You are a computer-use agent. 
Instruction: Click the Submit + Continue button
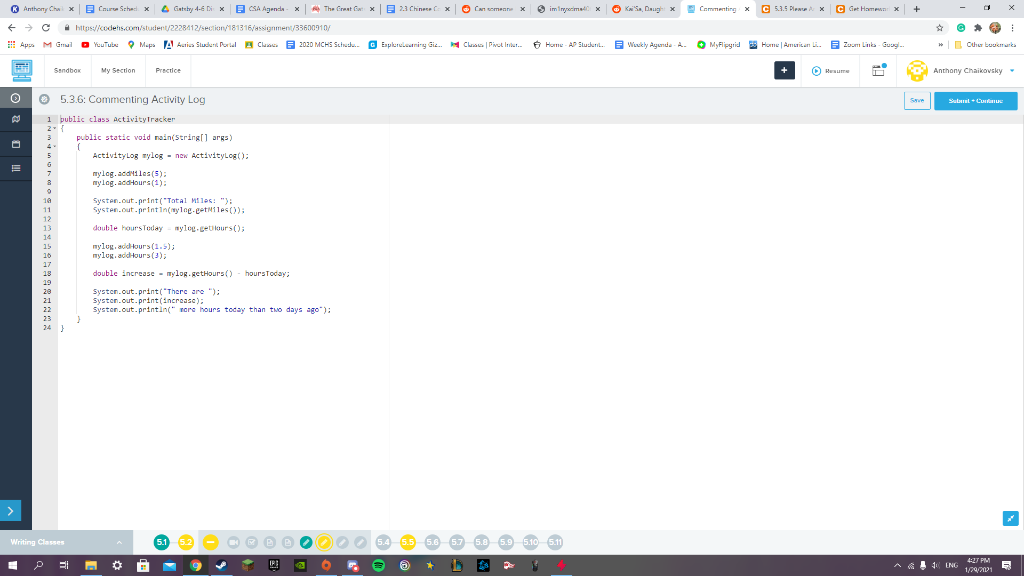[x=975, y=100]
